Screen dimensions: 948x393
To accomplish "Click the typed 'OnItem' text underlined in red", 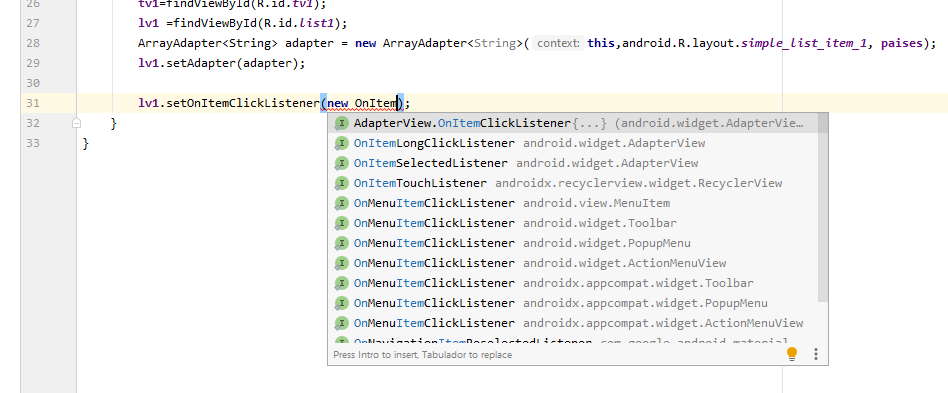I will click(x=375, y=103).
